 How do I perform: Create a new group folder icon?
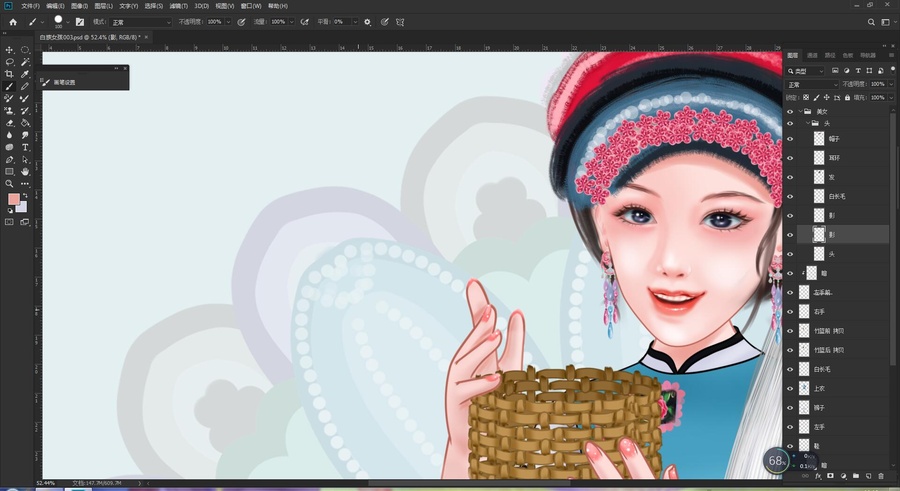856,476
